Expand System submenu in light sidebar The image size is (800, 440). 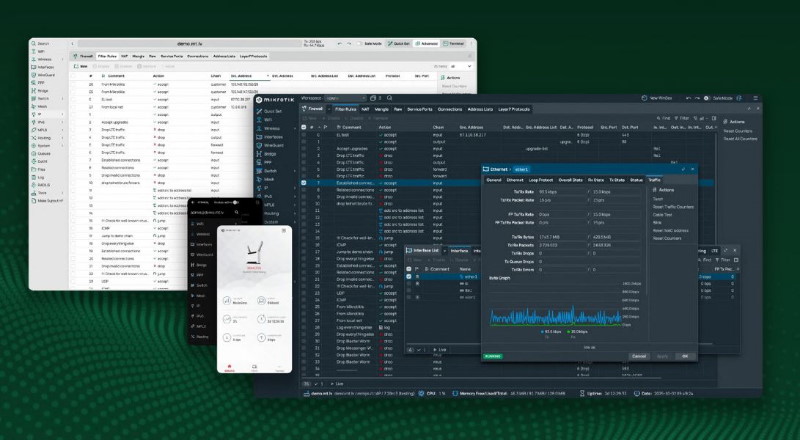(63, 145)
